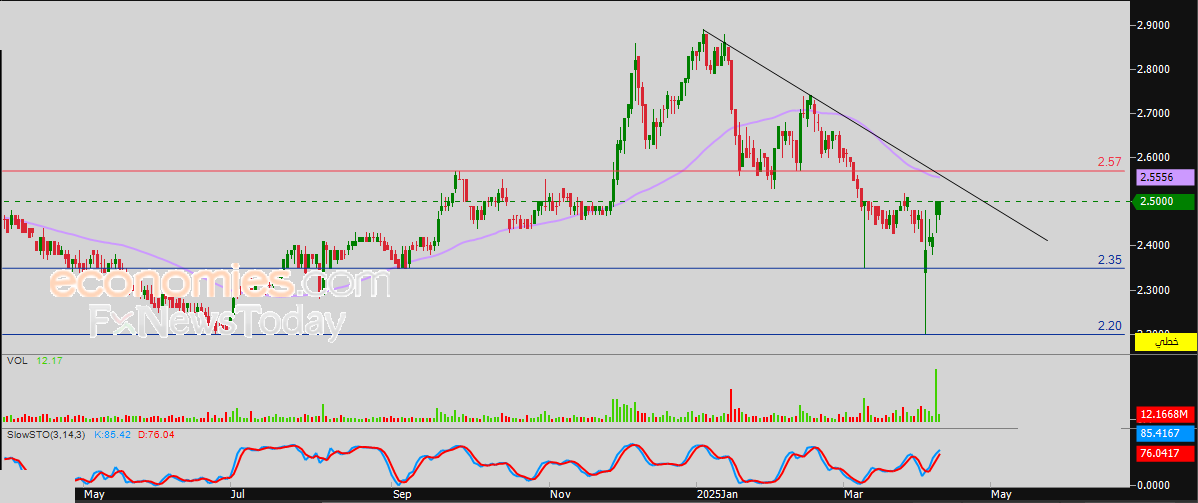The height and width of the screenshot is (503, 1198).
Task: Select the purple 2.5556 moving average tag
Action: [1165, 177]
